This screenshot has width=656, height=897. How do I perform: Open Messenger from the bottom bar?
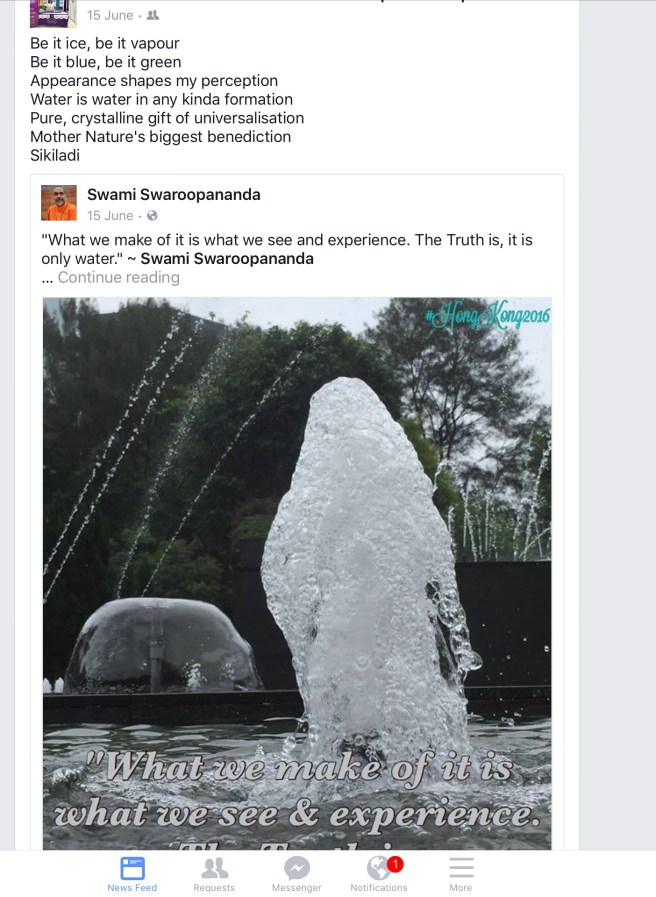pos(296,874)
